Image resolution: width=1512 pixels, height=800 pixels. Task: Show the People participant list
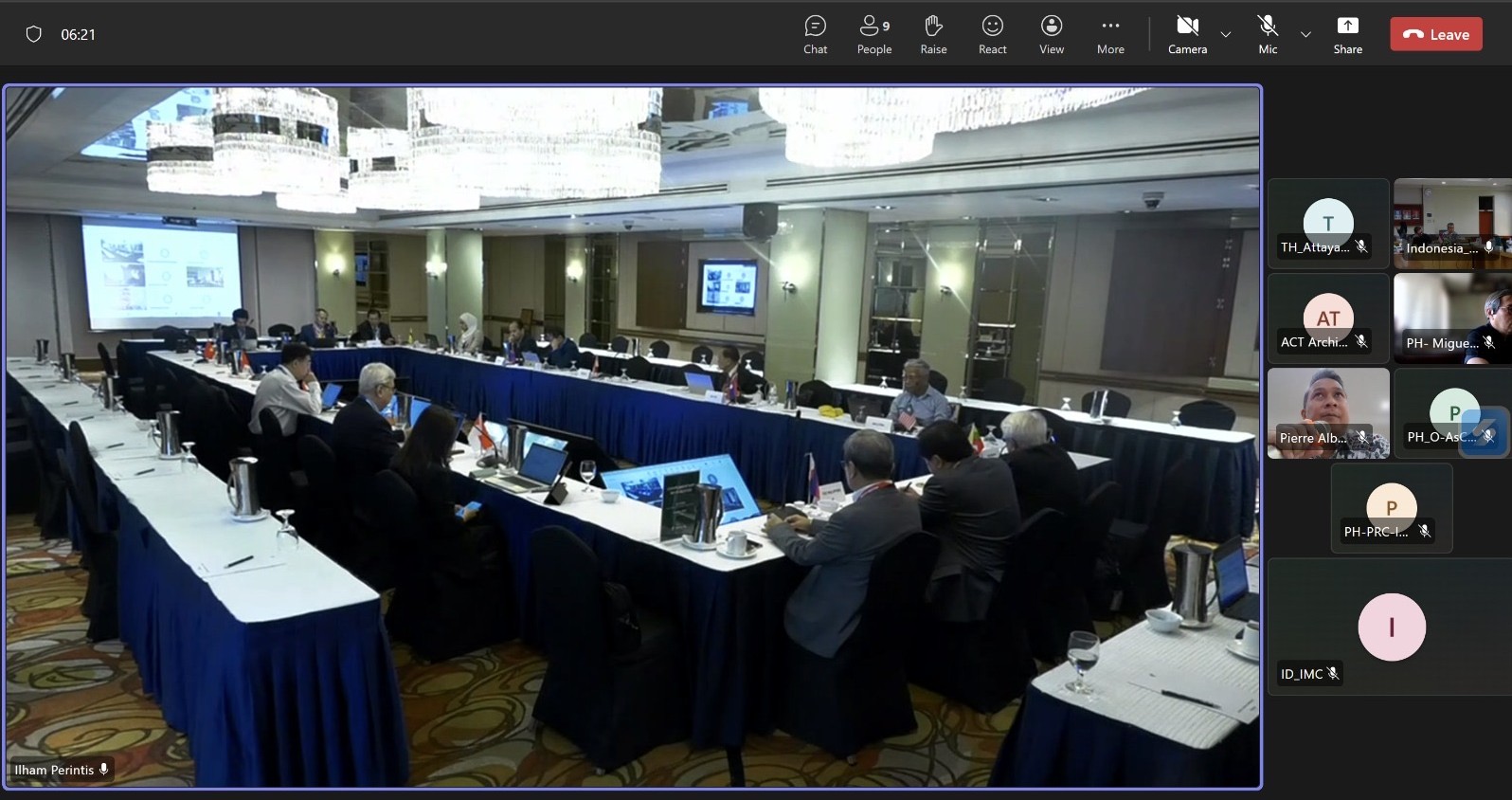pos(873,35)
